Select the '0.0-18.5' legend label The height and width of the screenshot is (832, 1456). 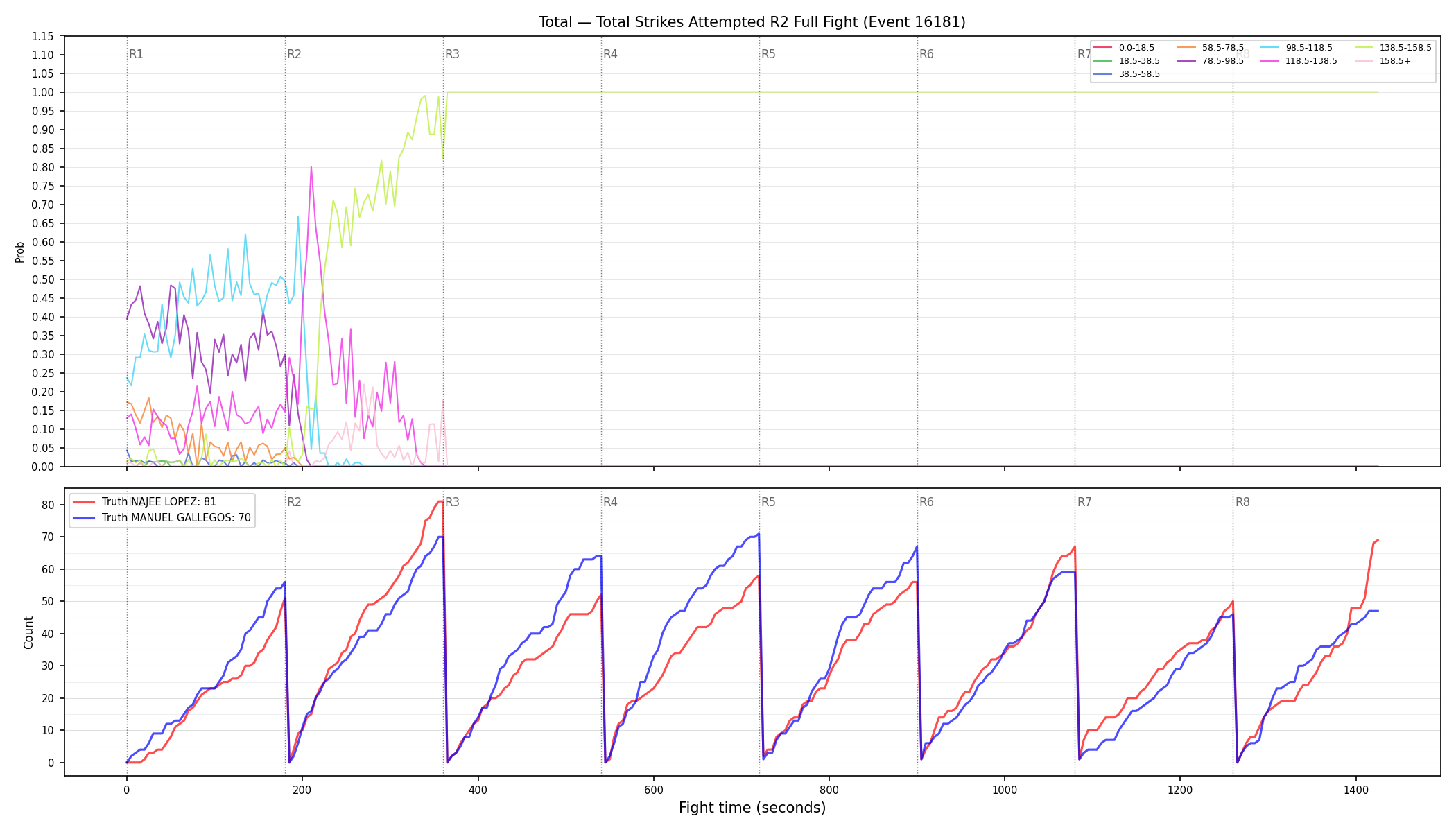tap(1136, 48)
